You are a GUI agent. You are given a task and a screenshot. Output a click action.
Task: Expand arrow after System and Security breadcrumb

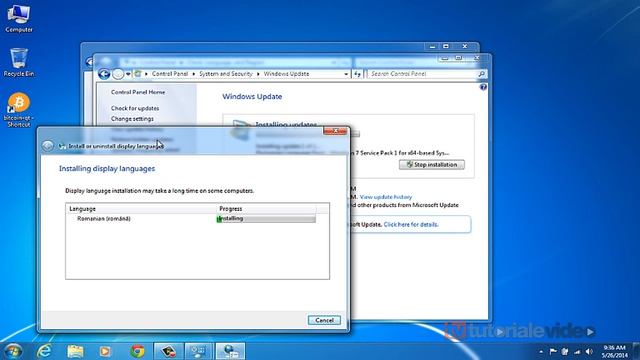[258, 74]
